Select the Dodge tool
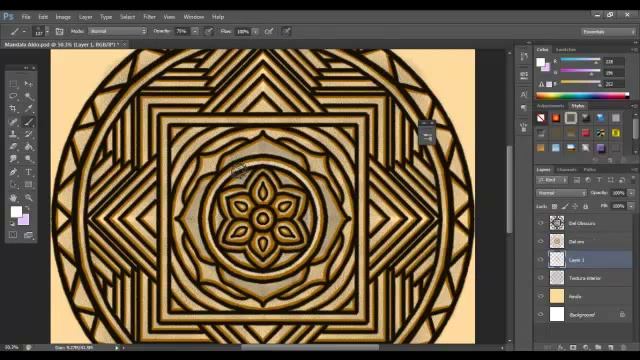The height and width of the screenshot is (360, 640). 28,159
